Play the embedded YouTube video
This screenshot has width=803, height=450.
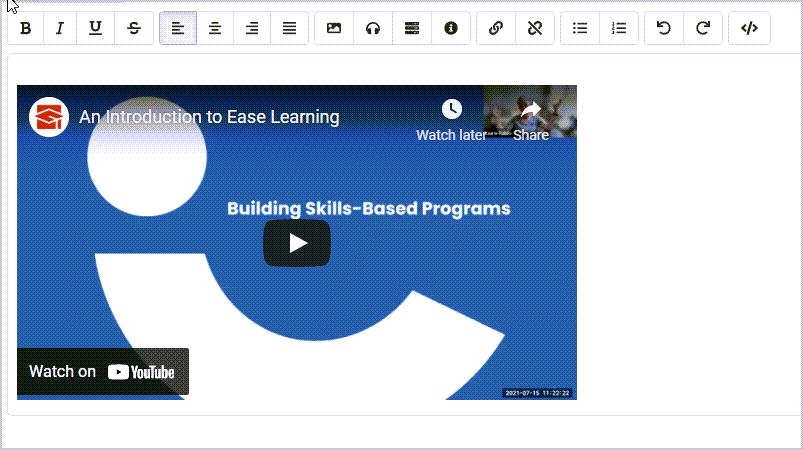297,243
